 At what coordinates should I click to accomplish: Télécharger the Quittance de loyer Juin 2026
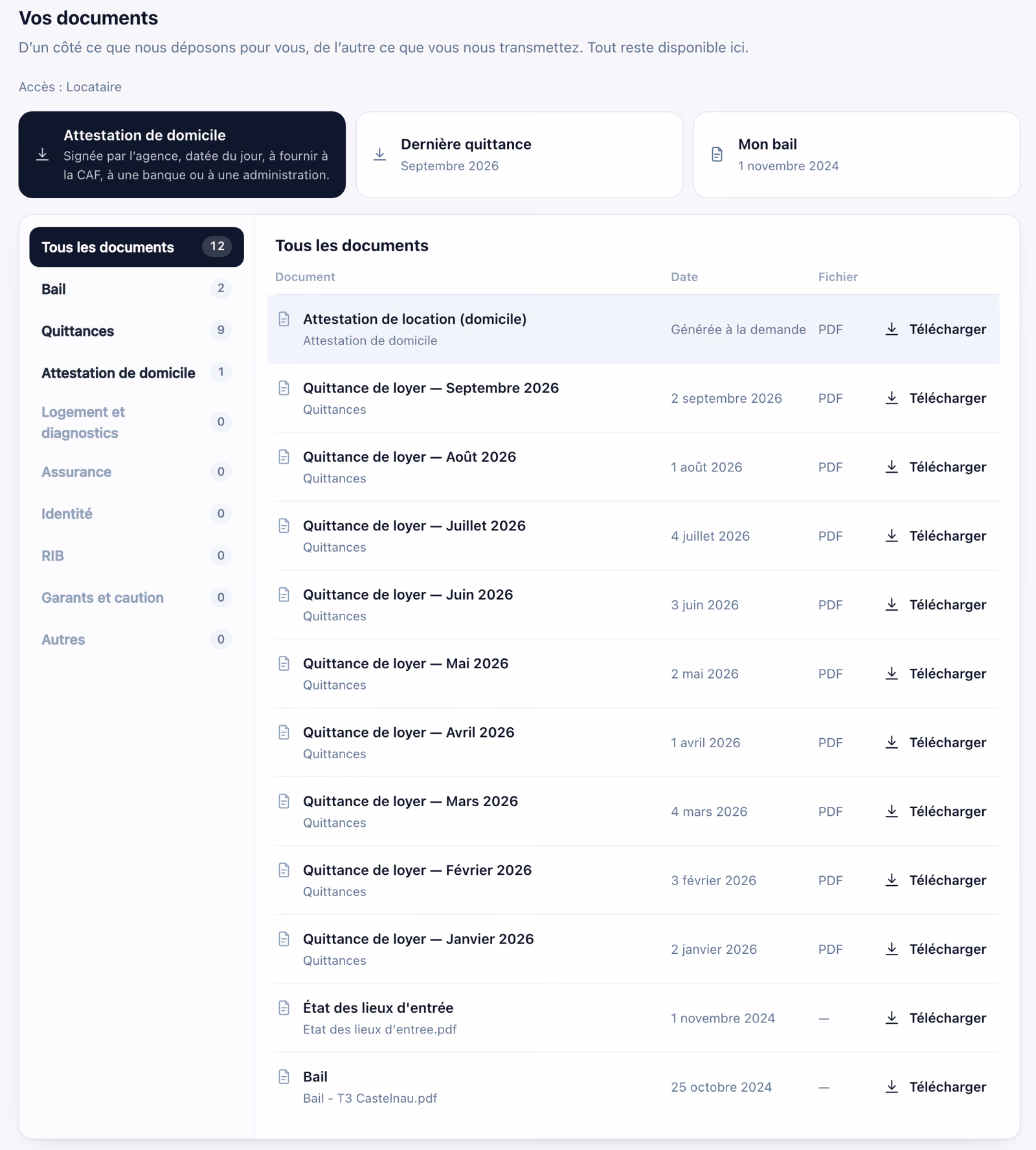(x=936, y=605)
